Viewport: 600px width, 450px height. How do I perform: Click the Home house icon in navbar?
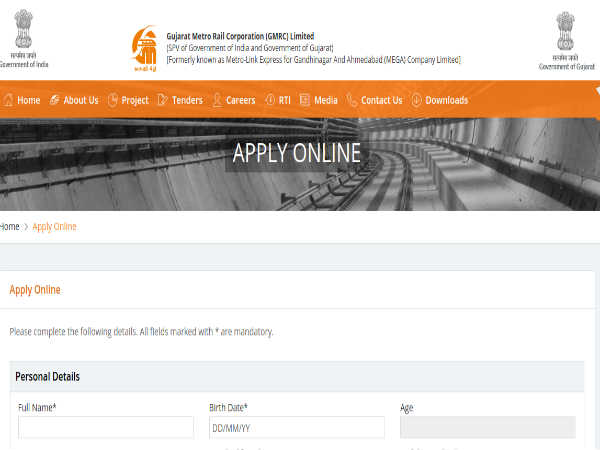pos(8,100)
